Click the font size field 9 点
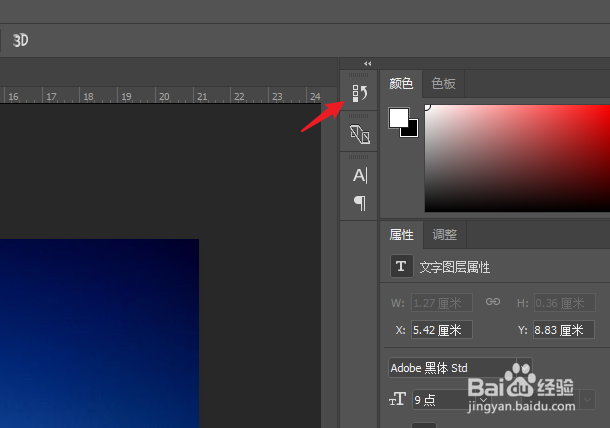The height and width of the screenshot is (428, 610). 452,400
